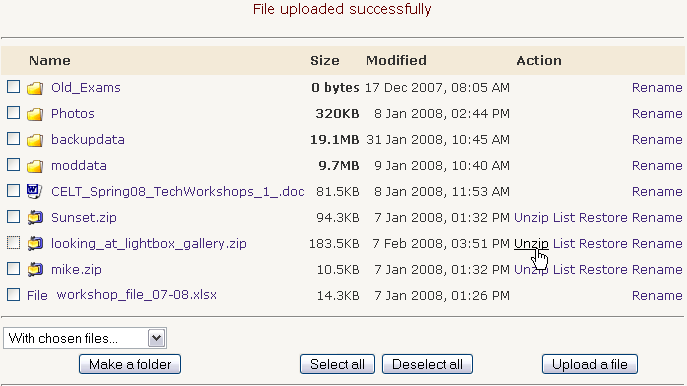Rename workshop_file_07-08.xlsx

[657, 295]
